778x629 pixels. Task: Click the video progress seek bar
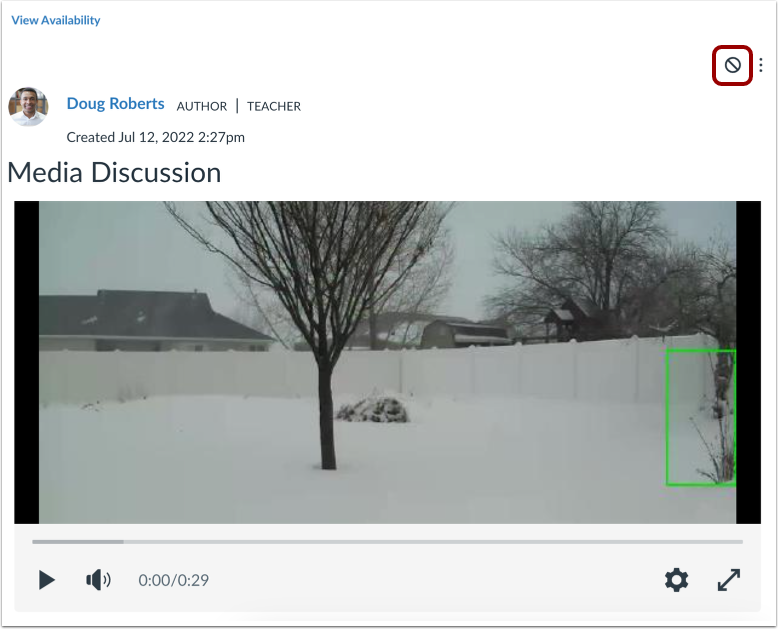(388, 542)
